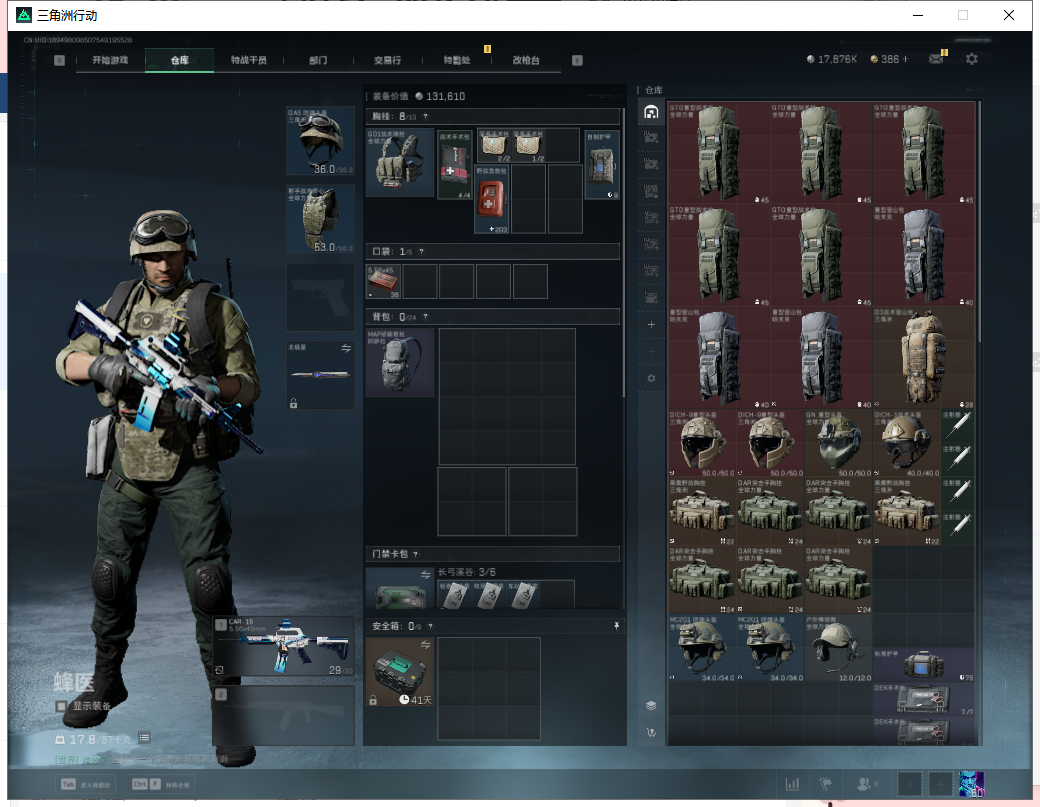Click the empty secondary weapon slot 2
This screenshot has height=807, width=1040.
284,715
